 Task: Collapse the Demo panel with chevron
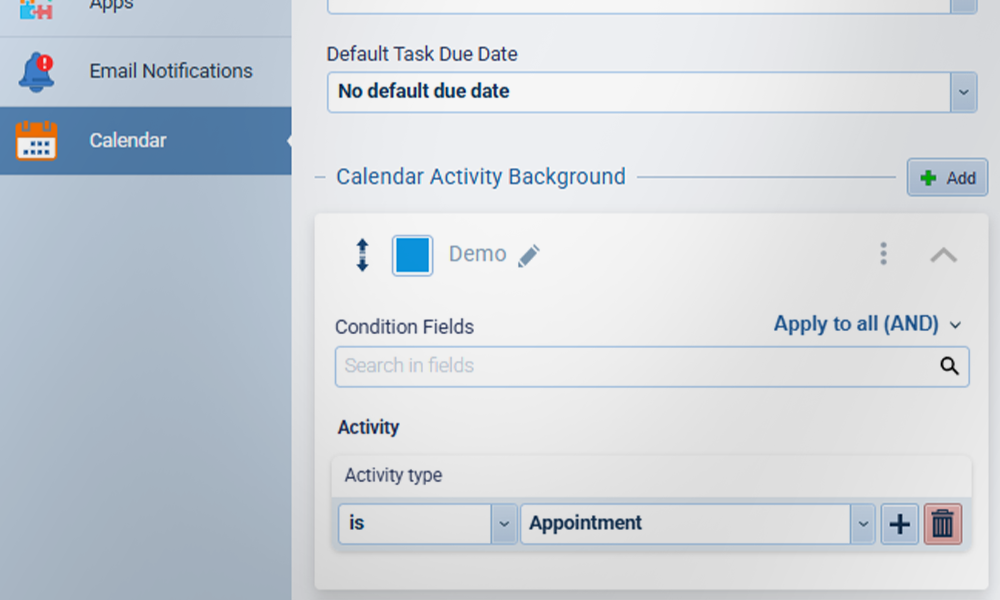click(943, 255)
